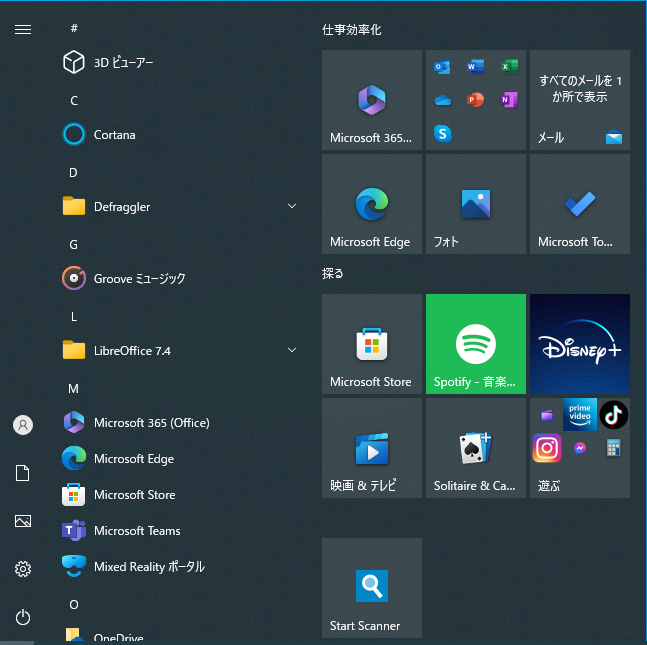Open OneNote from the Office tile group
Screen dimensions: 647x645
[x=509, y=100]
